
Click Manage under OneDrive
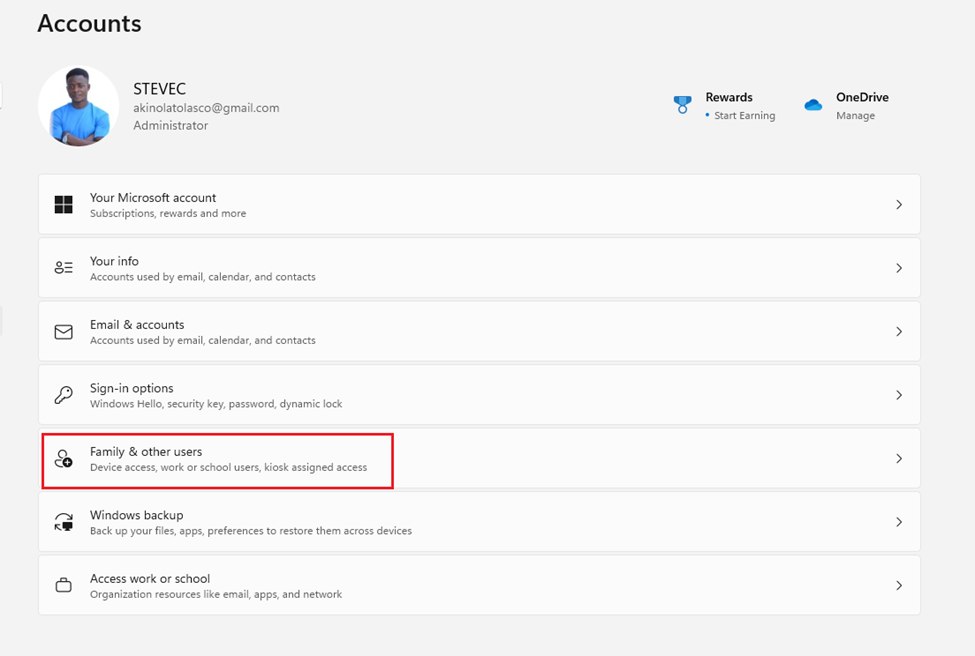pos(855,116)
